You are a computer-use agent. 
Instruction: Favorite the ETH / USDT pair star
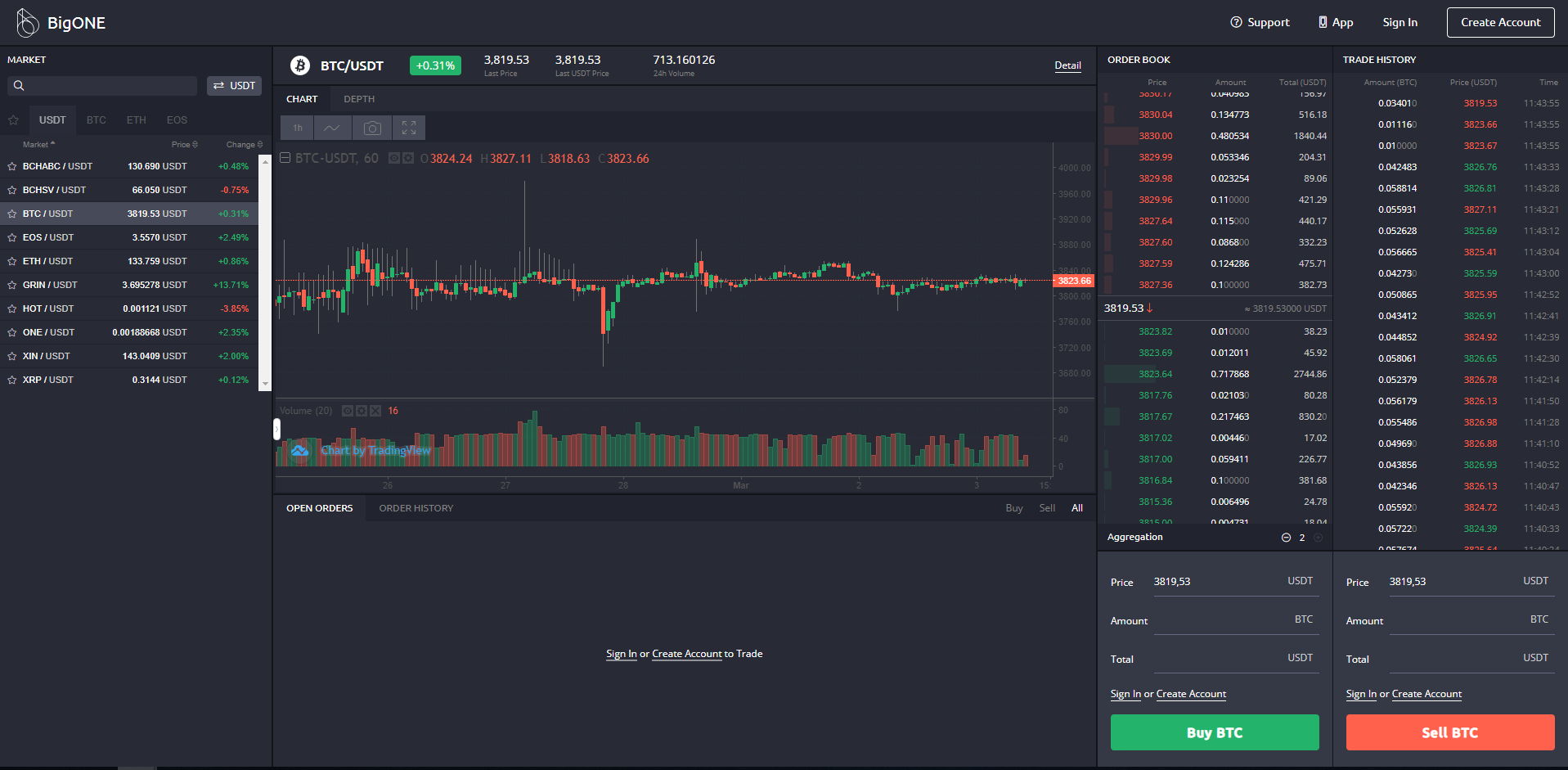tap(12, 261)
